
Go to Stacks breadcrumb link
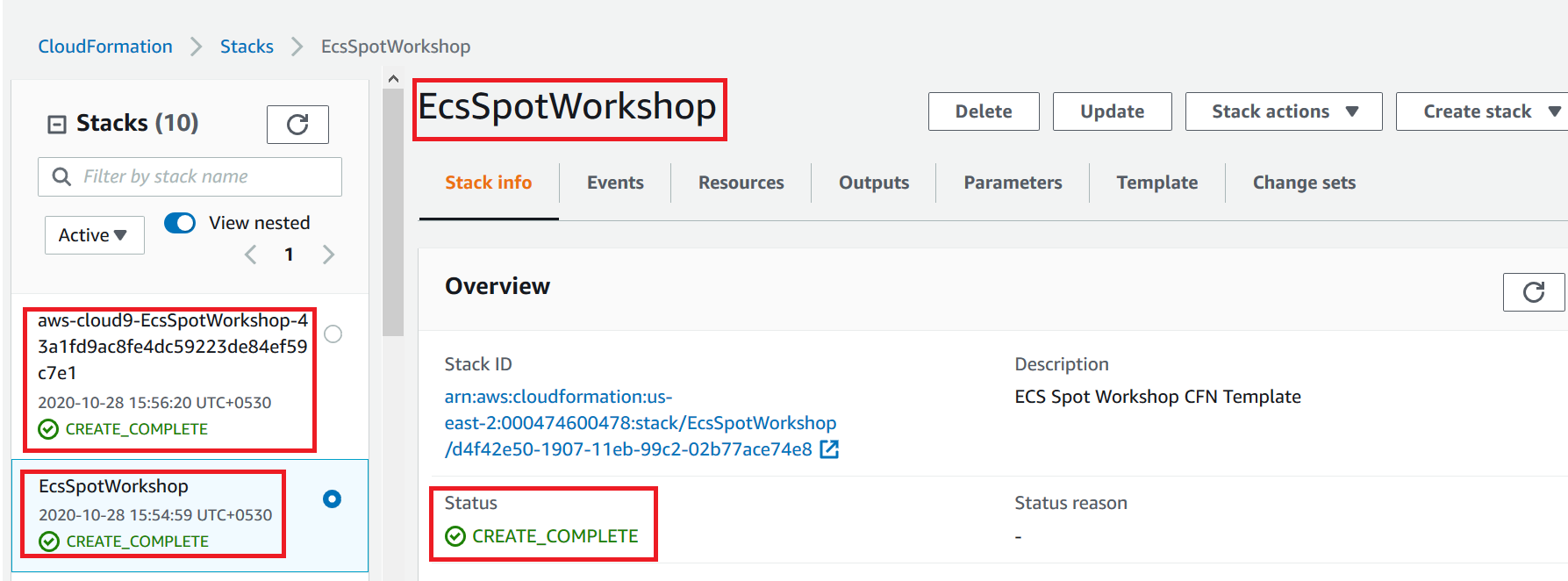(247, 47)
